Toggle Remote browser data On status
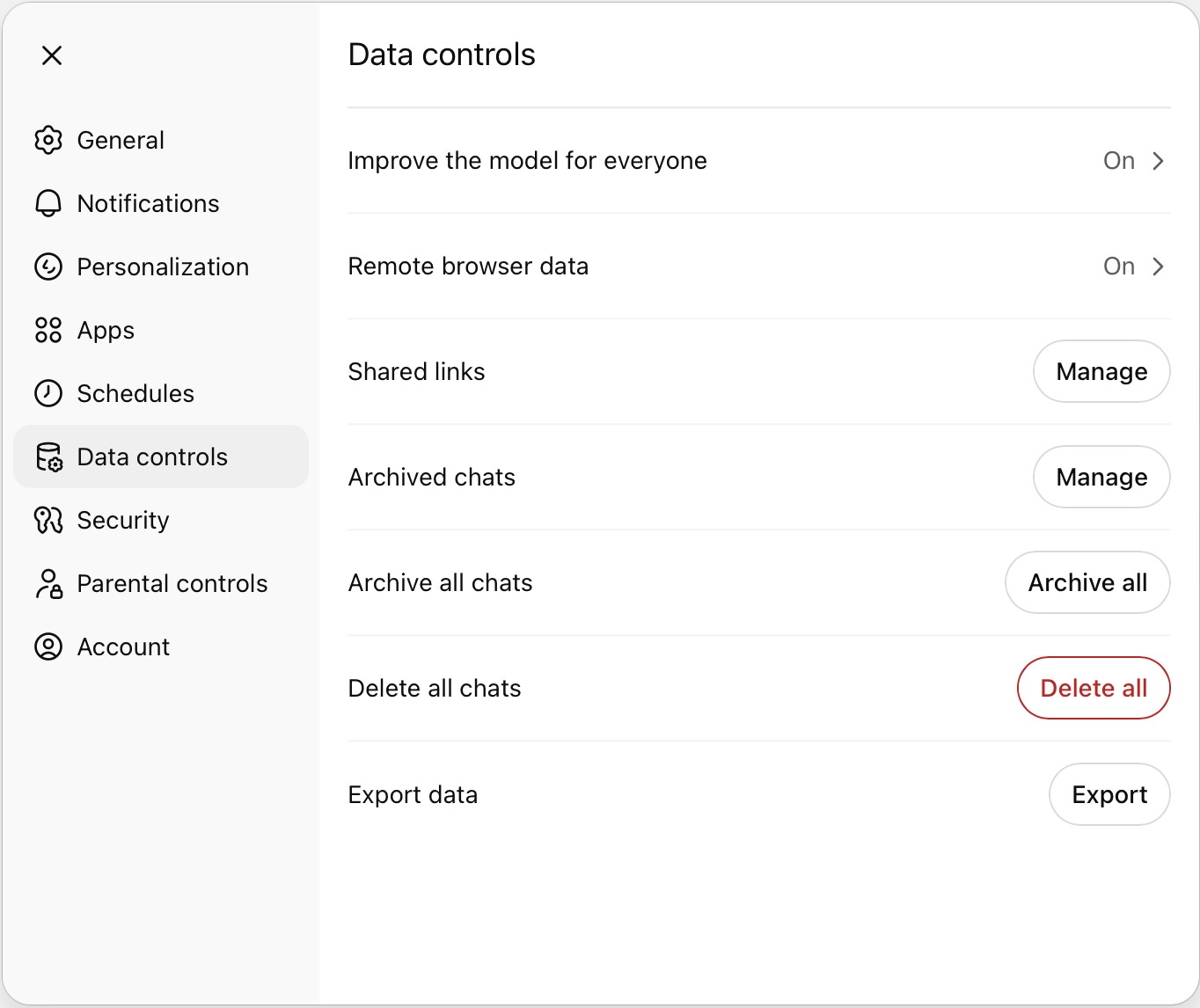 pyautogui.click(x=1119, y=267)
